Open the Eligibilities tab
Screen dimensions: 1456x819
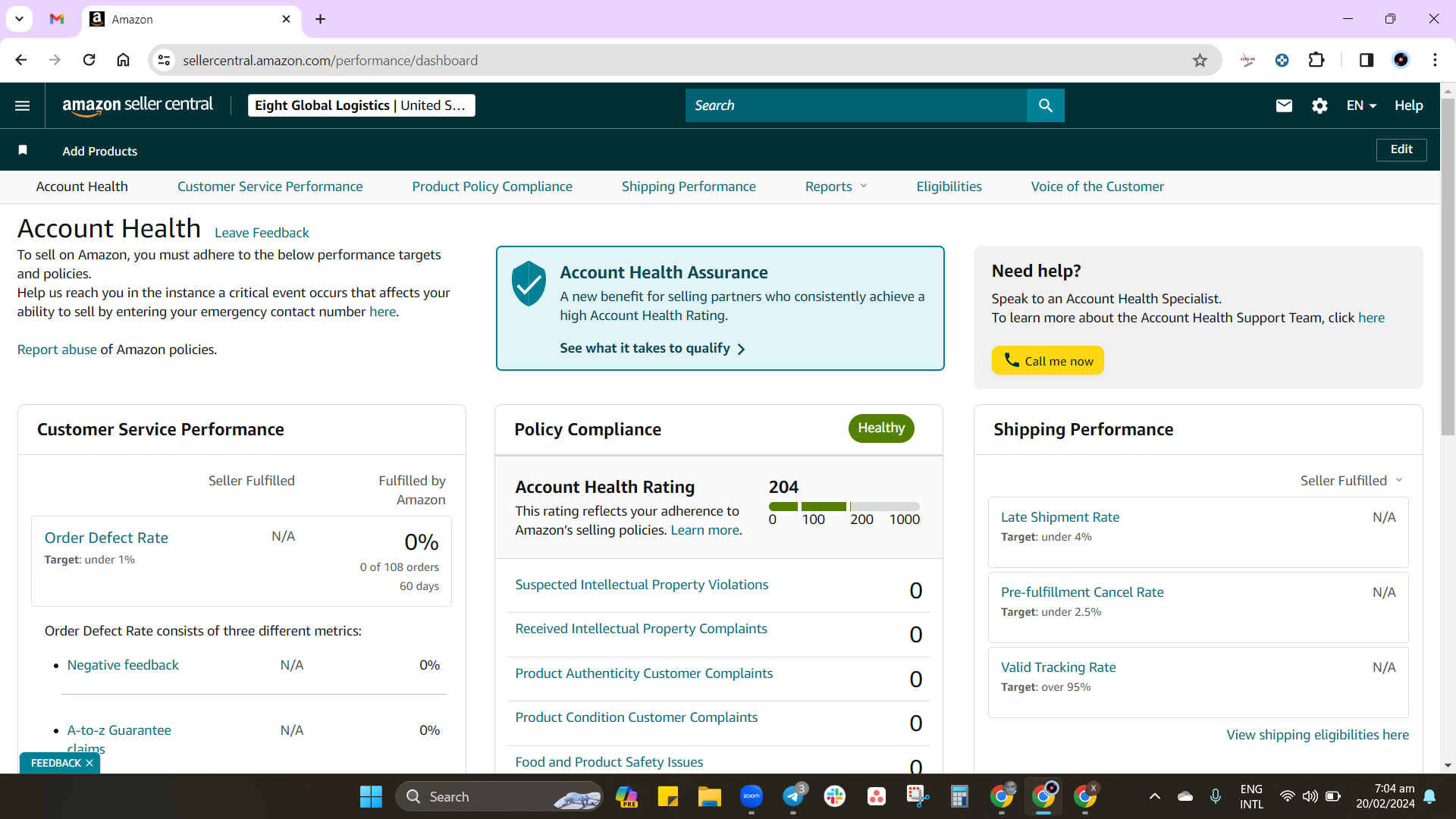pos(949,187)
